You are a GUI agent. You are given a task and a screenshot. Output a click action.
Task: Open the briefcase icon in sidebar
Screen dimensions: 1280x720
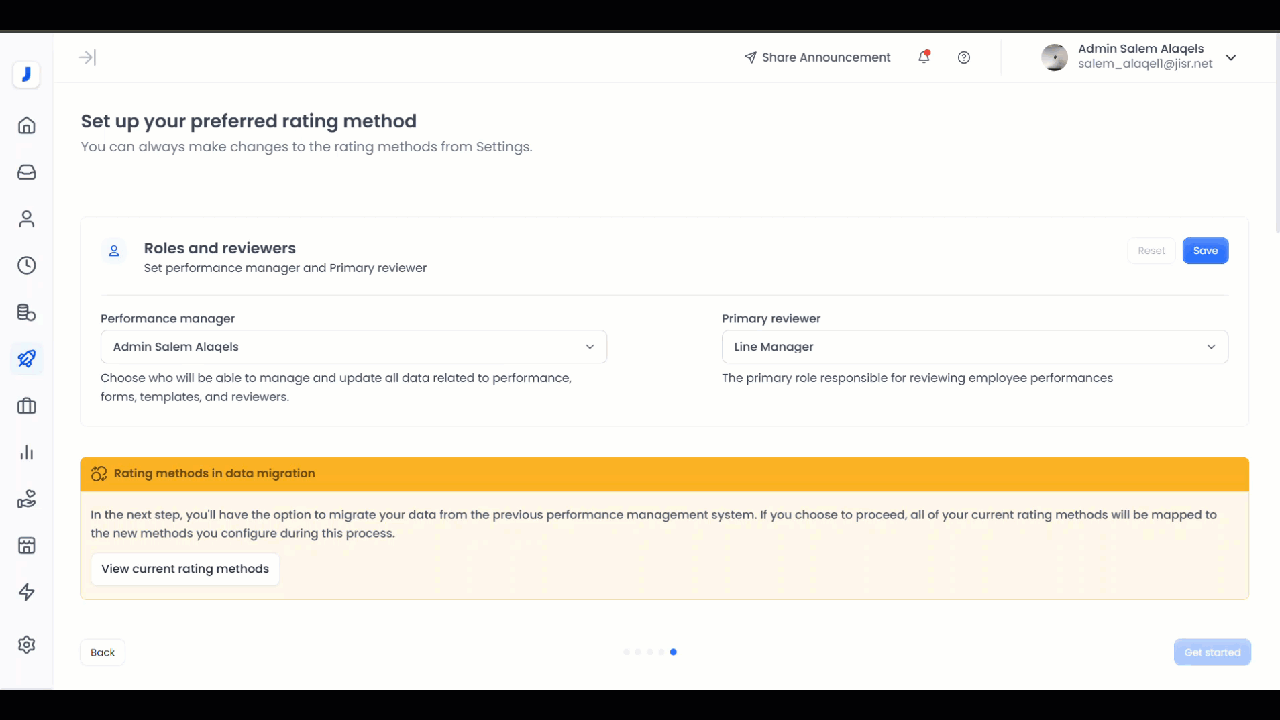pyautogui.click(x=27, y=405)
